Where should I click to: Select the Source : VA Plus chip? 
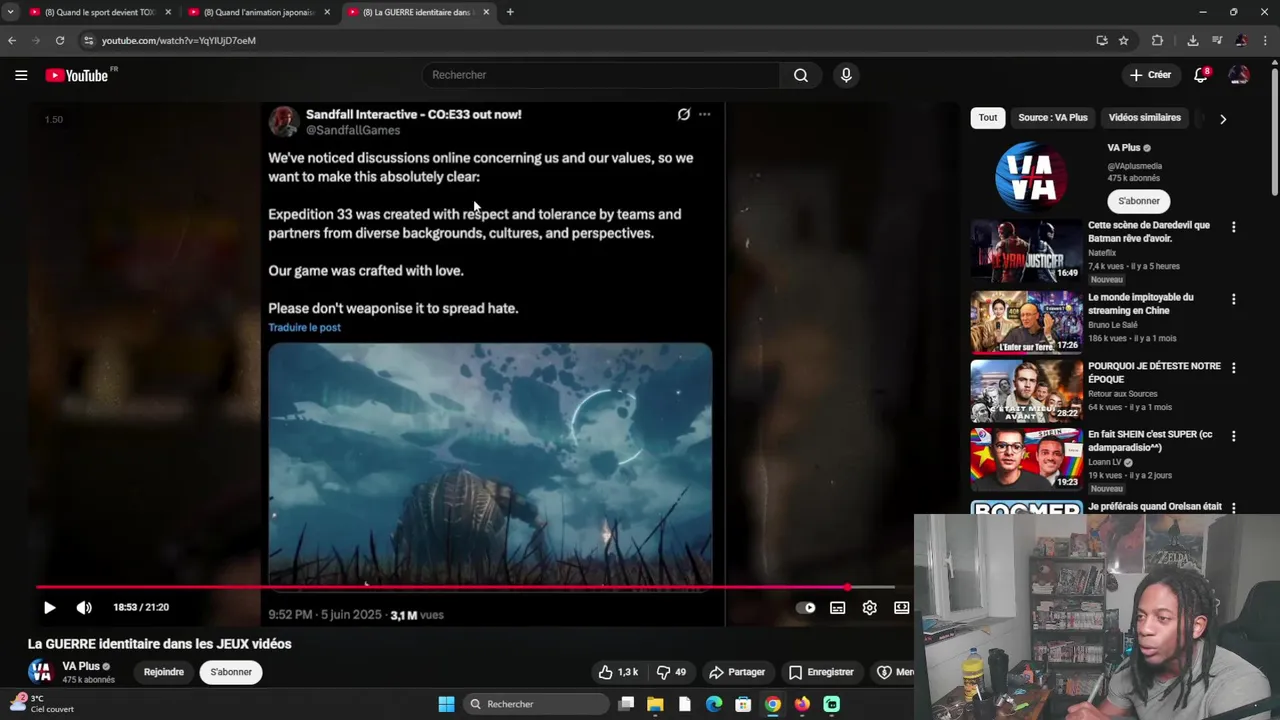[x=1053, y=118]
